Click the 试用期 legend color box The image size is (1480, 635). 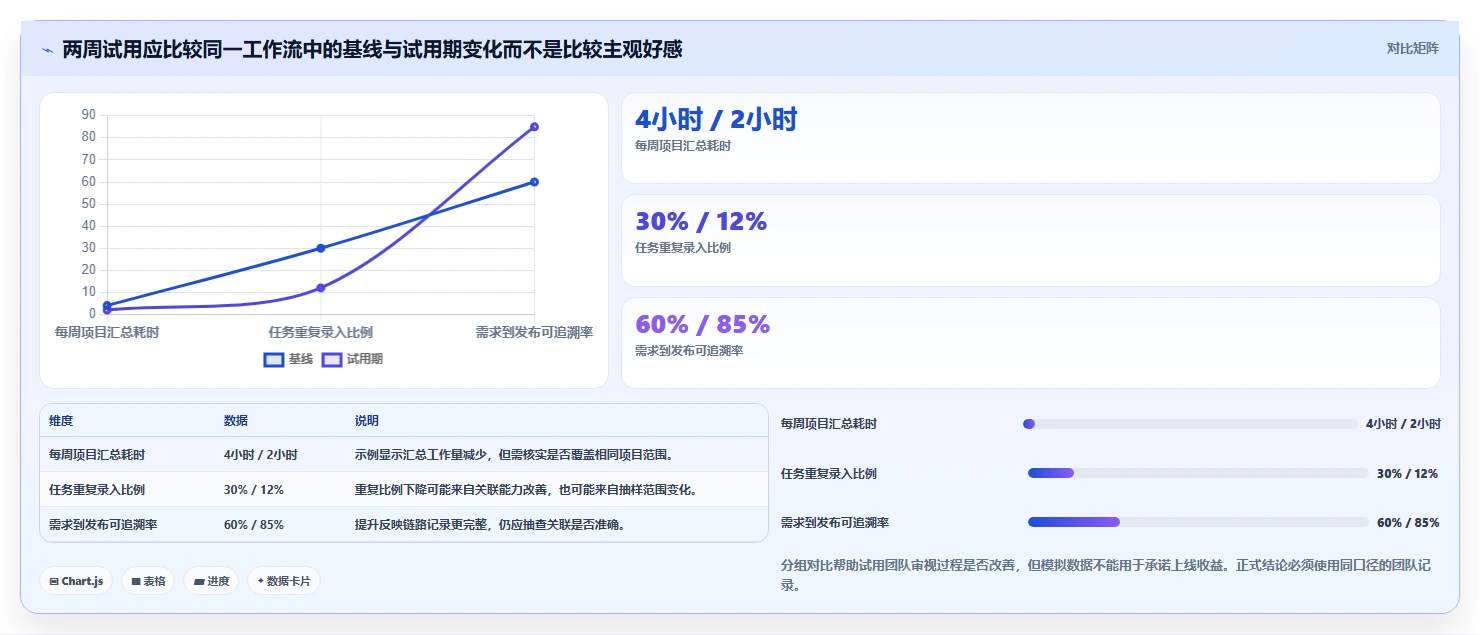click(332, 359)
